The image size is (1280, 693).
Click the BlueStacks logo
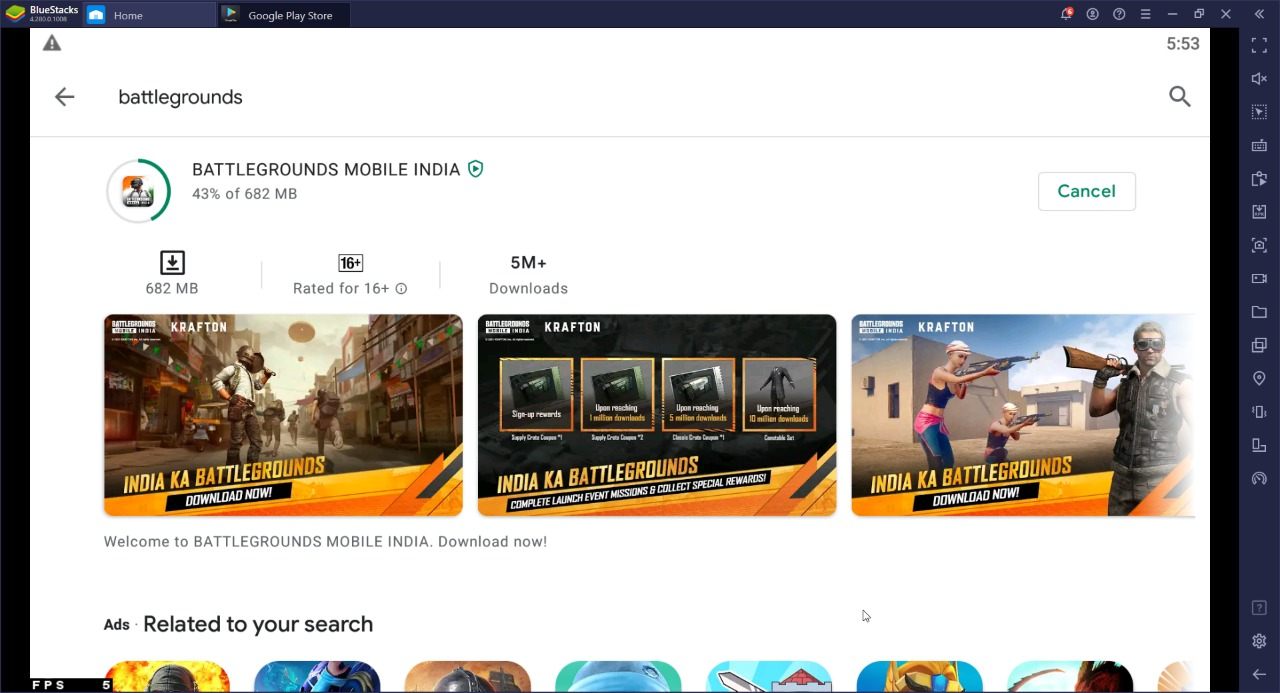16,14
